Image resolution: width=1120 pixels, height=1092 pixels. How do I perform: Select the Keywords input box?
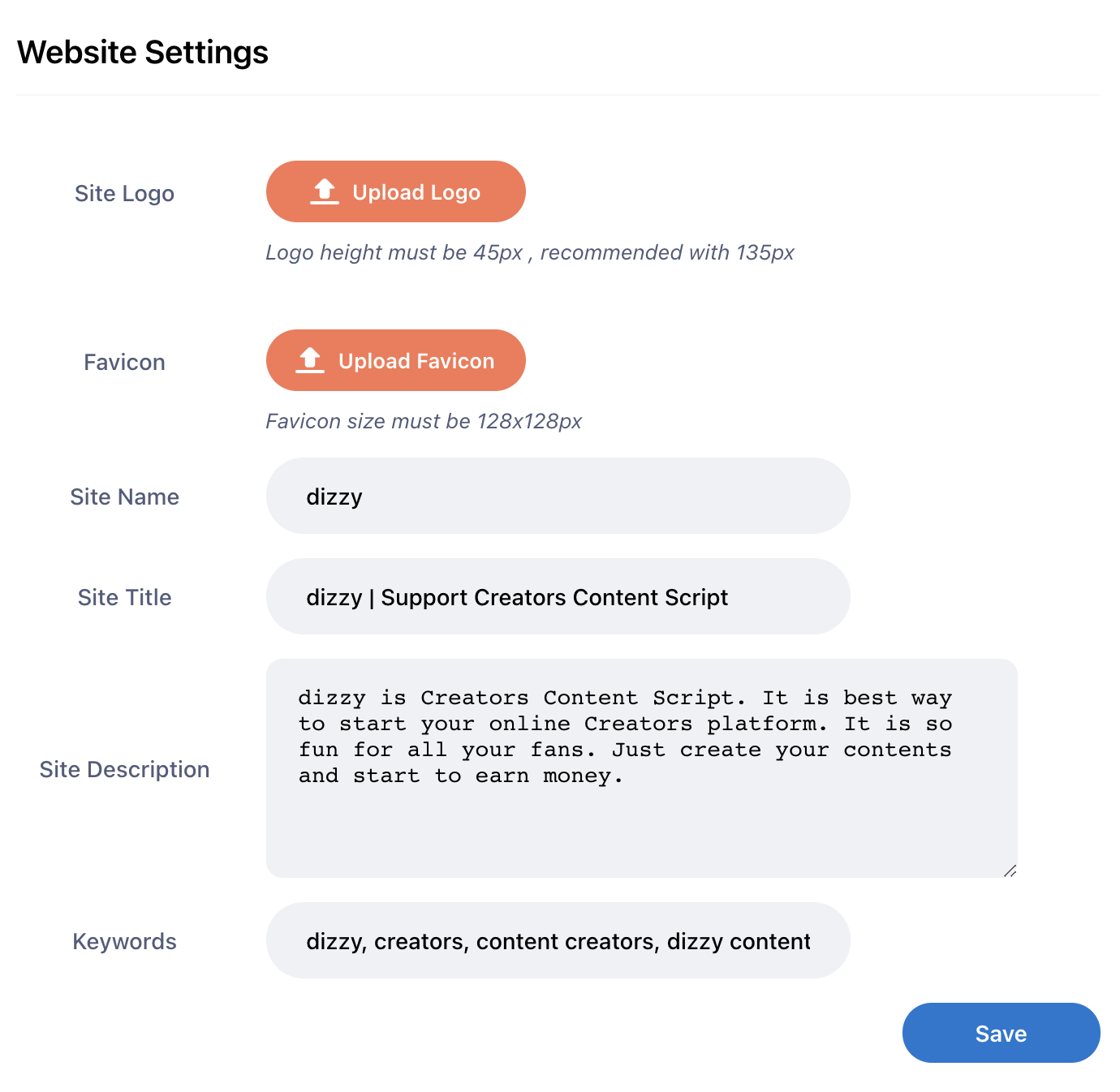click(x=558, y=940)
